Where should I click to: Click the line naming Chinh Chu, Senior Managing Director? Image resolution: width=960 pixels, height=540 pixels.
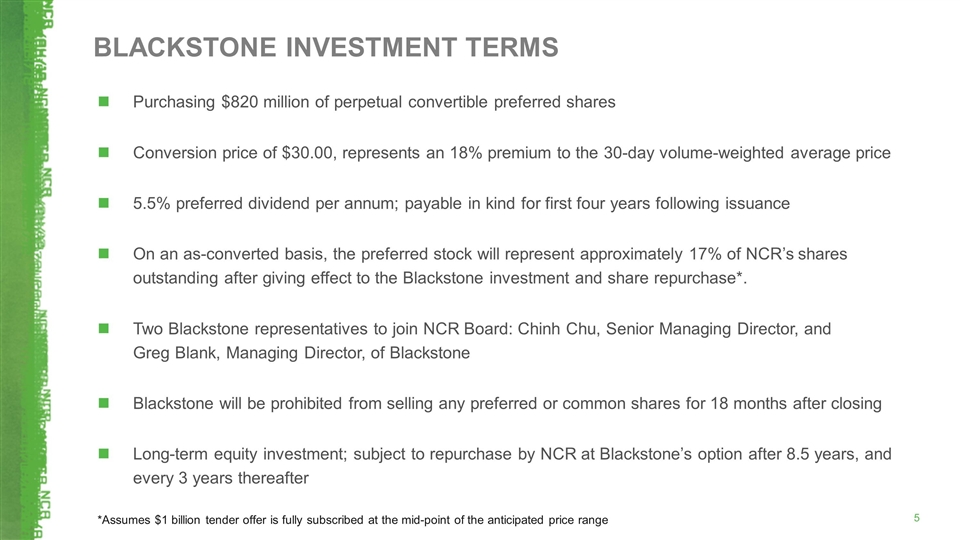click(481, 329)
